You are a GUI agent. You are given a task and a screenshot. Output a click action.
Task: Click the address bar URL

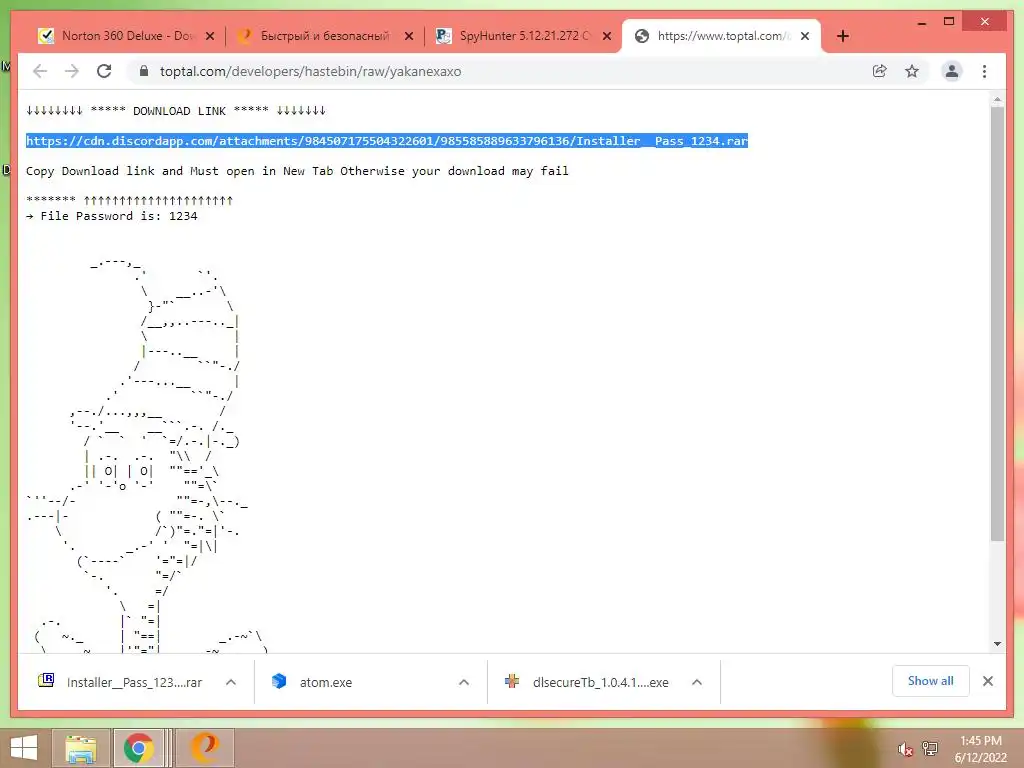pyautogui.click(x=310, y=71)
